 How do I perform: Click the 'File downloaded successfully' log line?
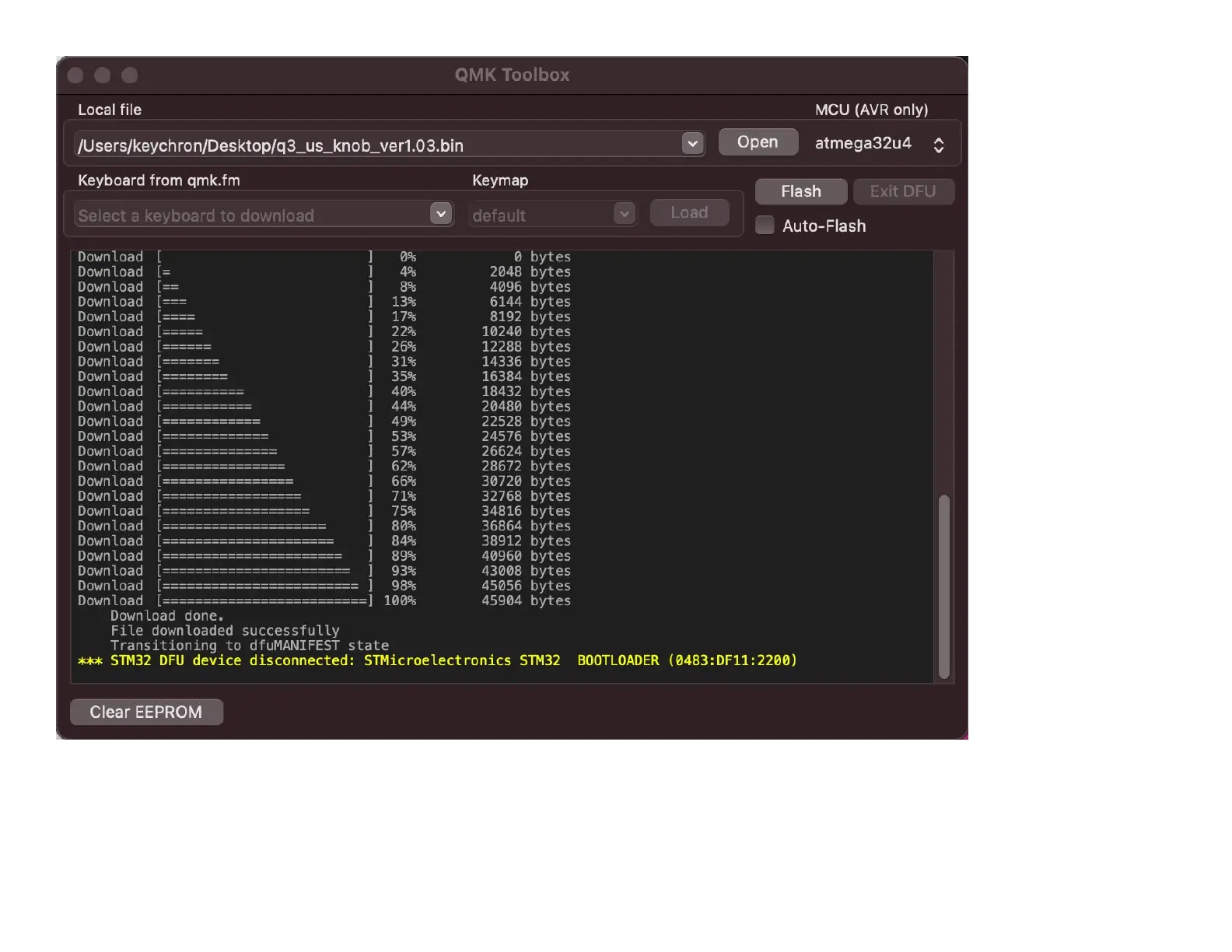(225, 630)
